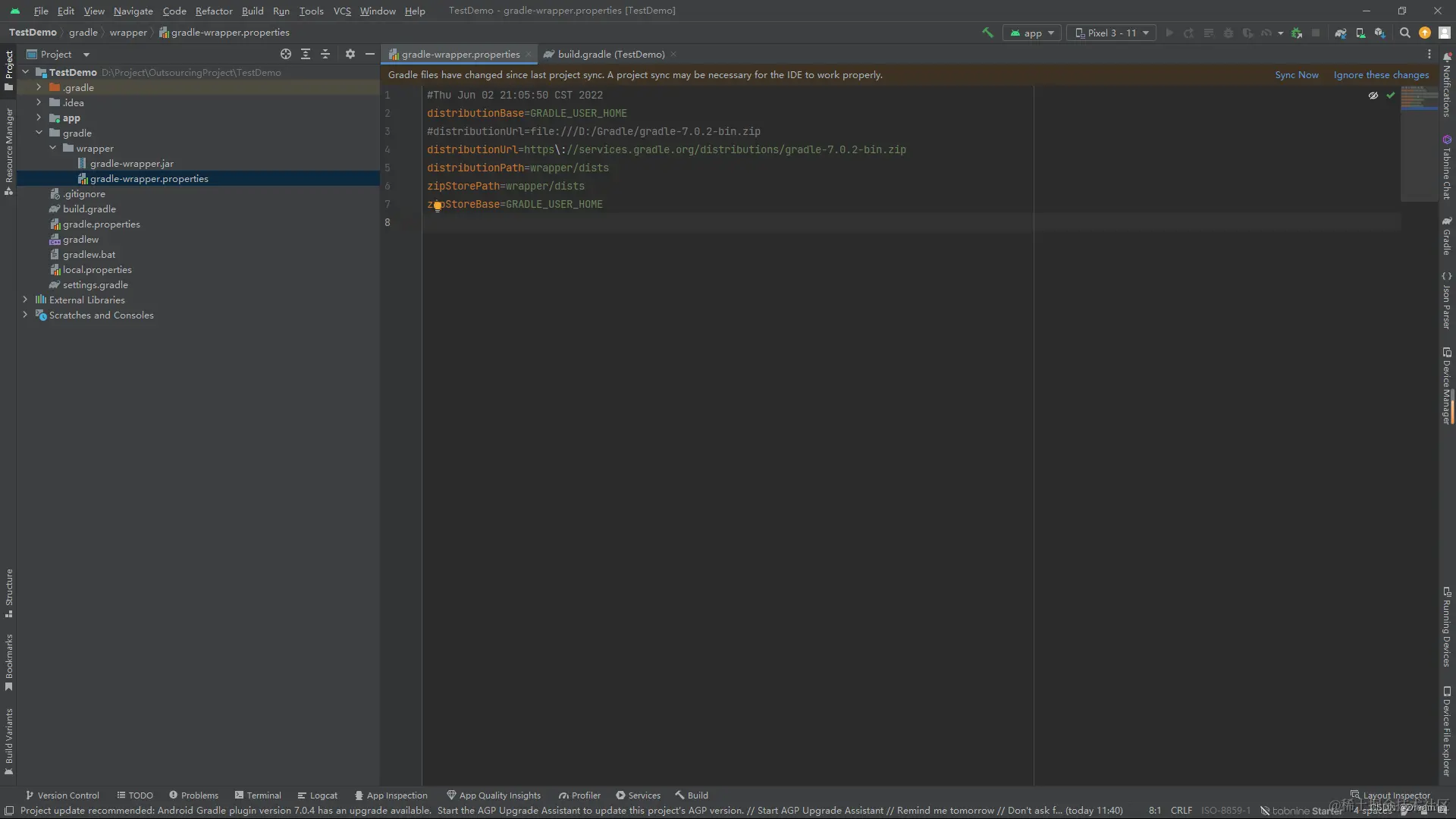1456x819 pixels.
Task: Click the Stop square icon
Action: point(1316,33)
